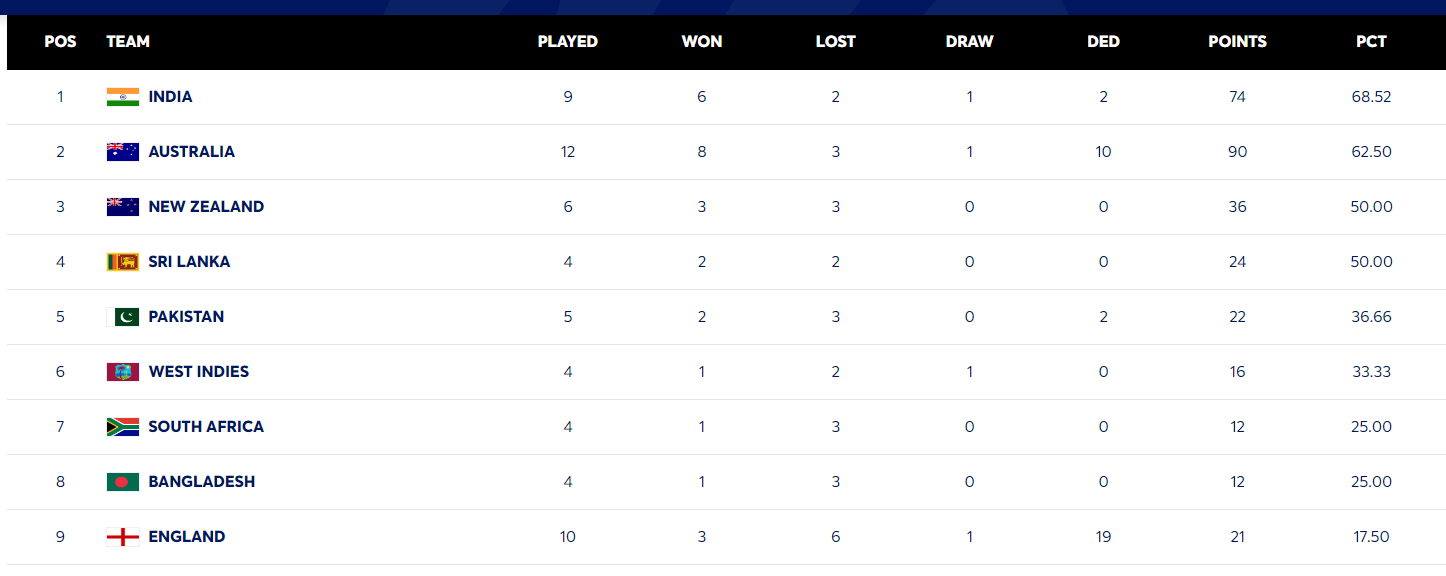Select the NEW ZEALAND team name
This screenshot has width=1446, height=576.
(206, 207)
